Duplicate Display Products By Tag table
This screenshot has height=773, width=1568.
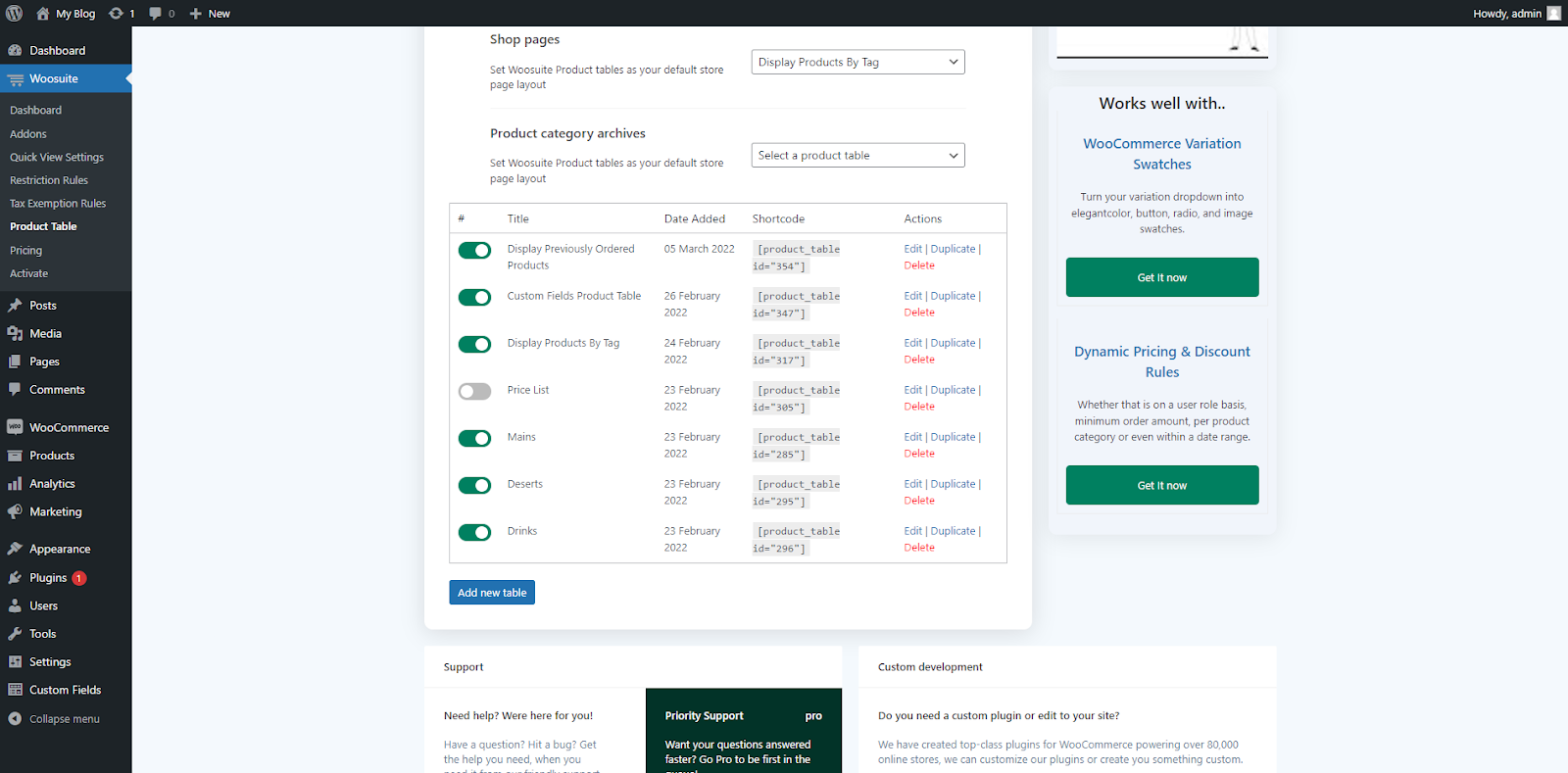pyautogui.click(x=953, y=343)
